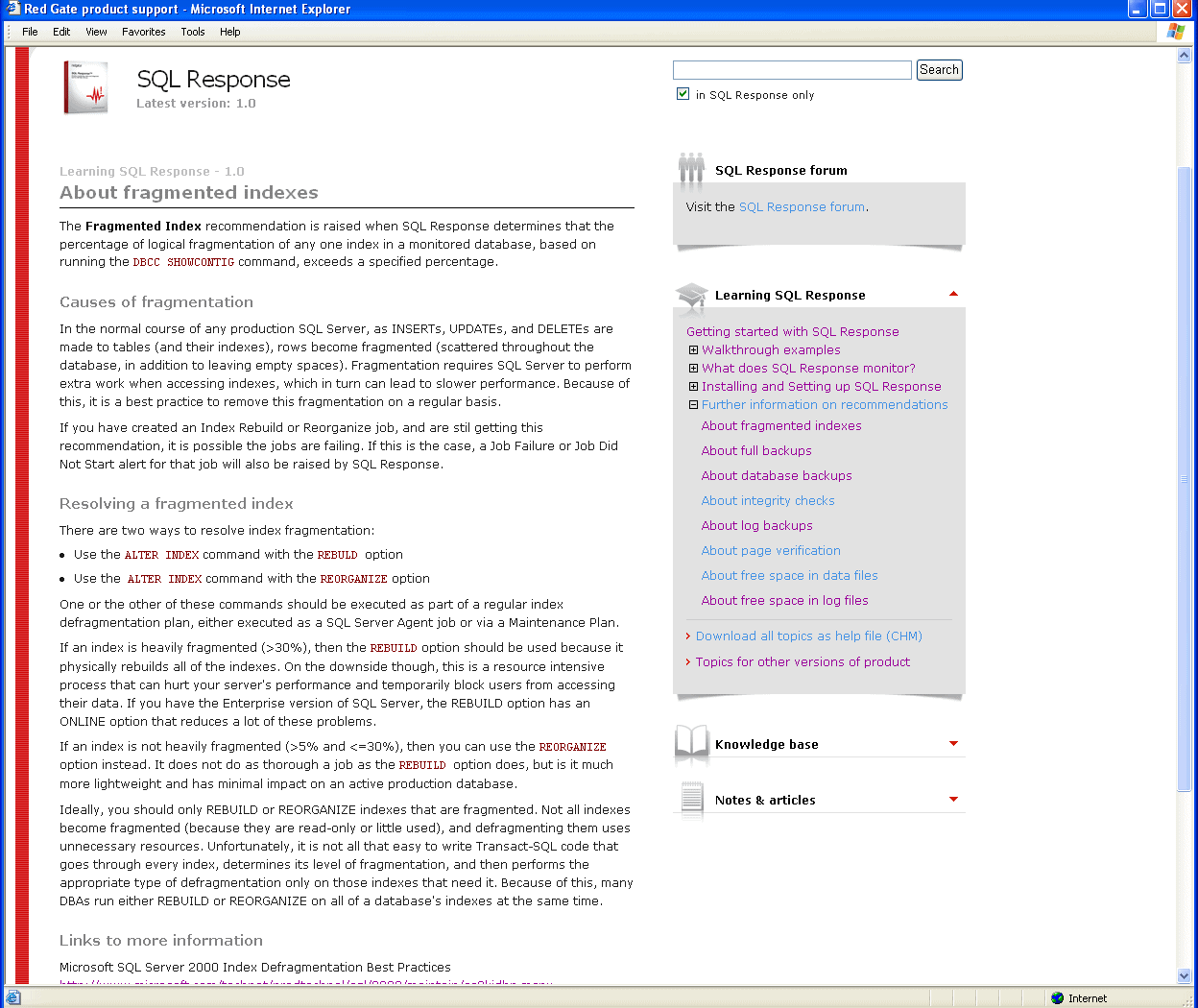This screenshot has height=1008, width=1198.
Task: Click the page icon at the left of the status bar
Action: pos(13,998)
